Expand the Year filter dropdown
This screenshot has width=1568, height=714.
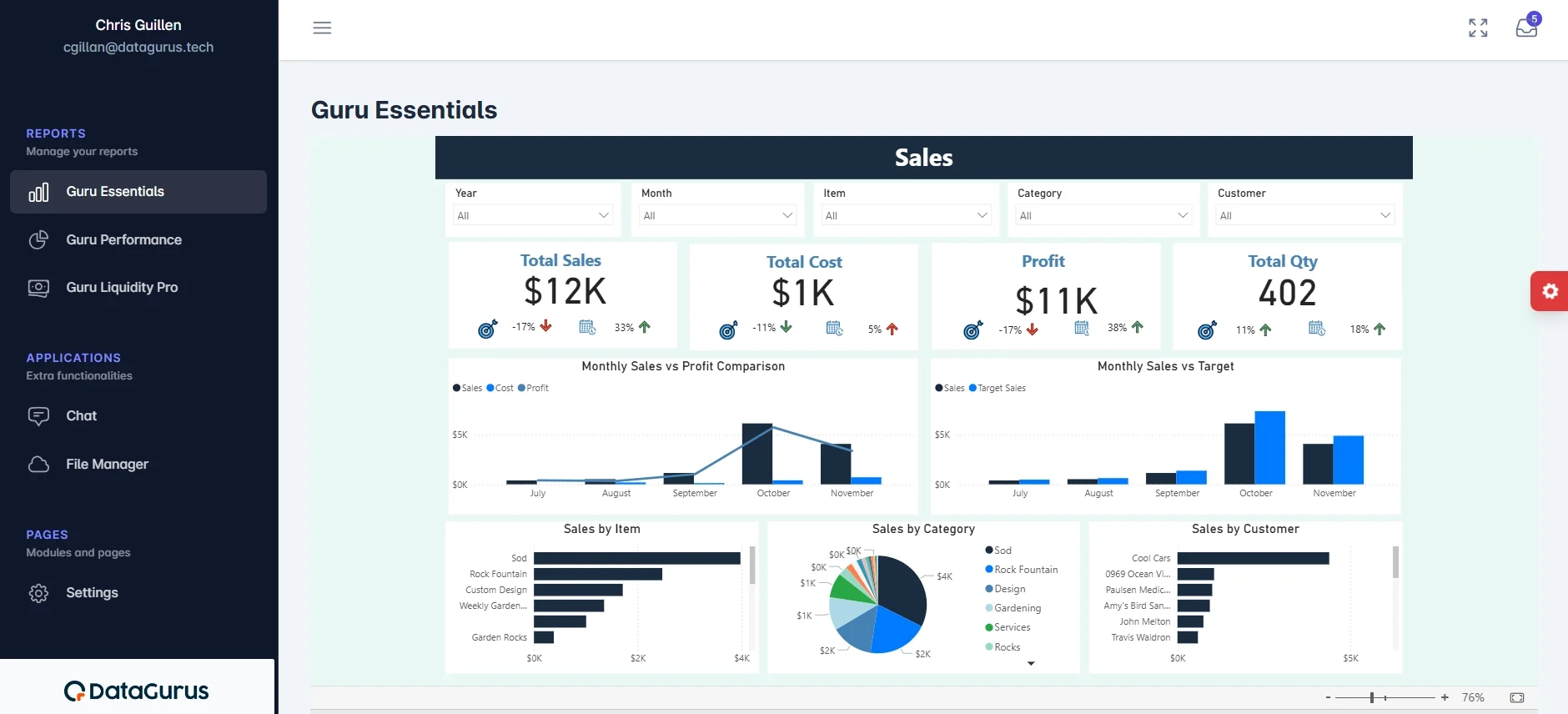click(x=534, y=215)
